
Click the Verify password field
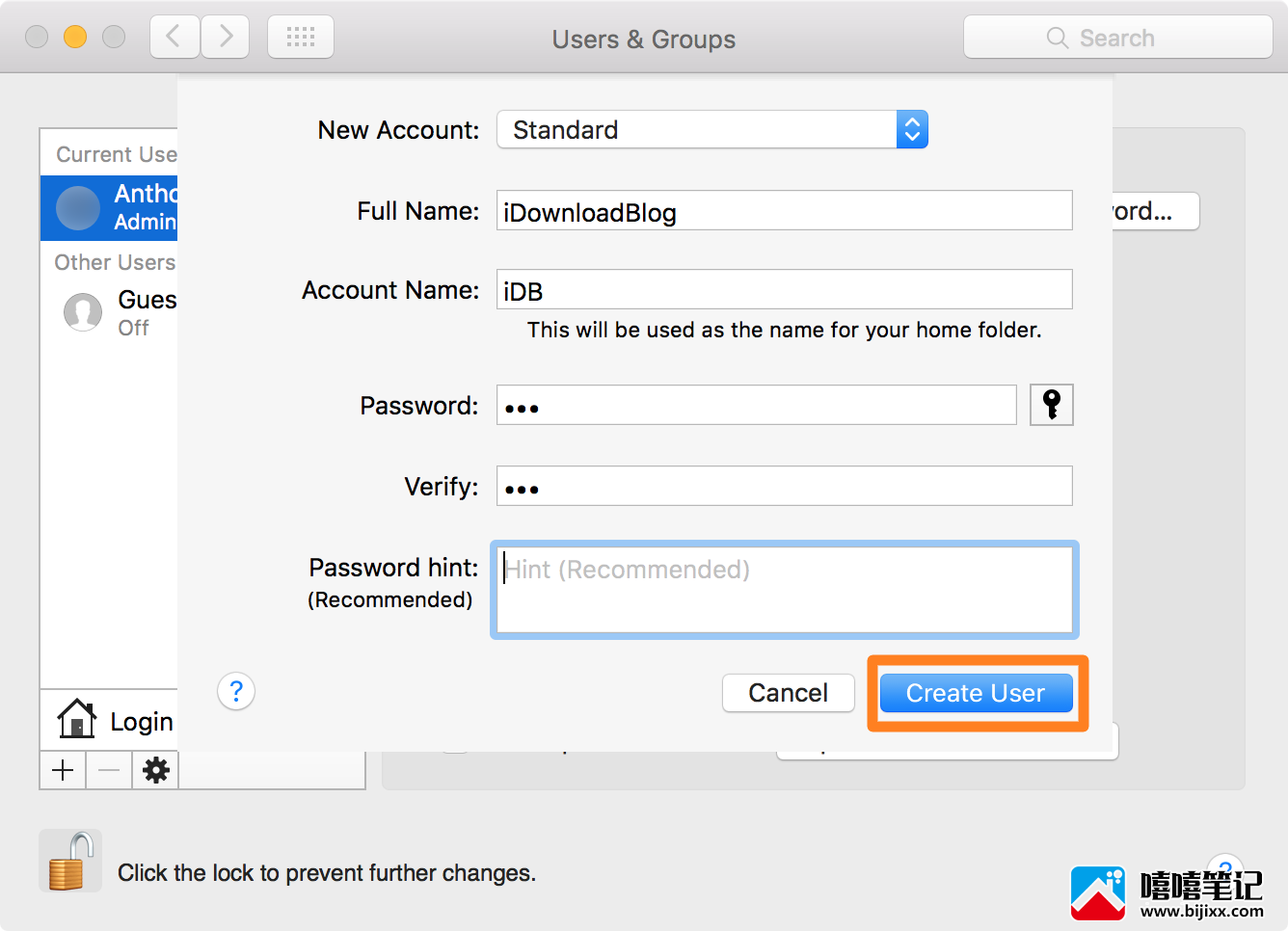(785, 486)
